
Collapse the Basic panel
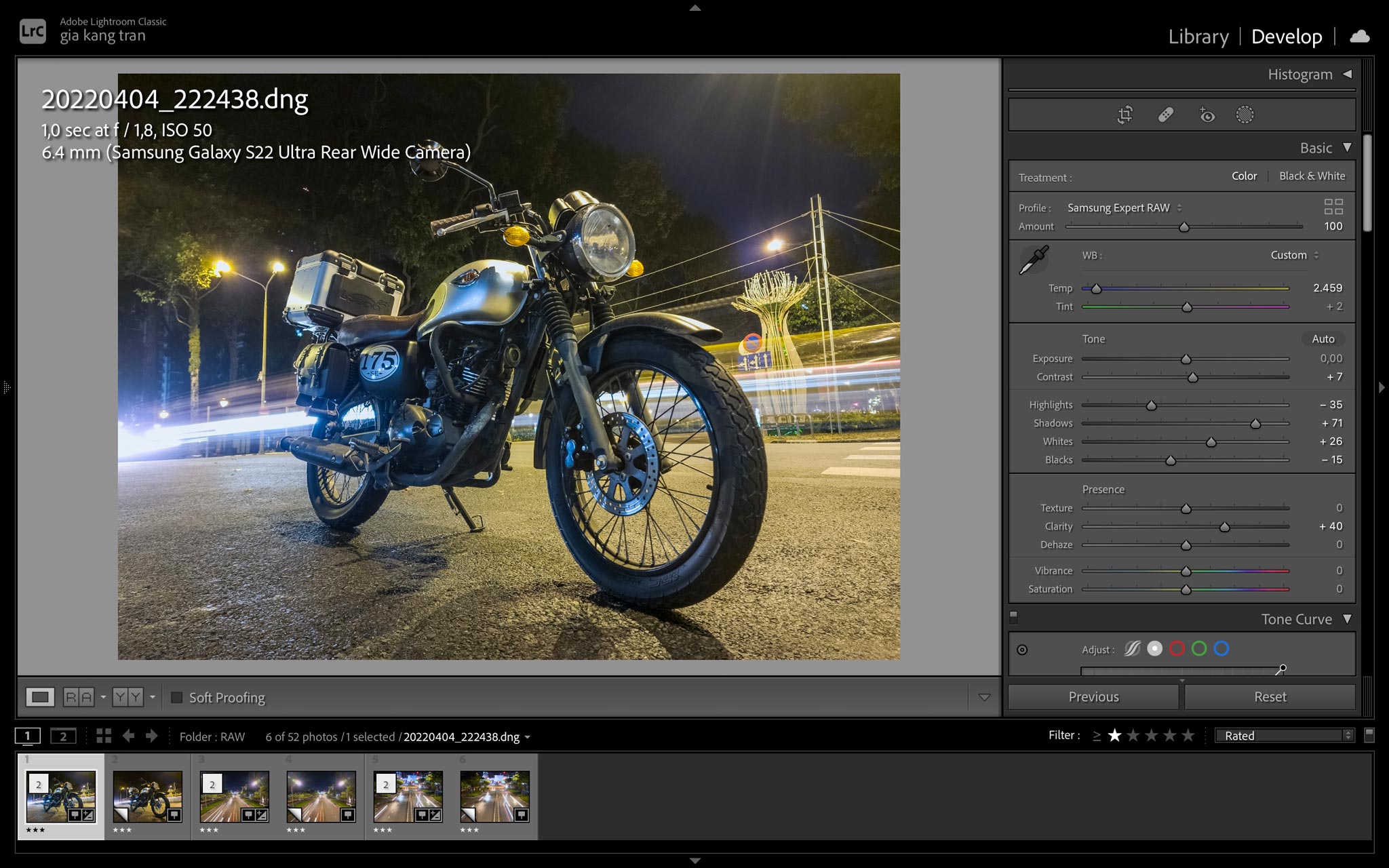coord(1347,148)
